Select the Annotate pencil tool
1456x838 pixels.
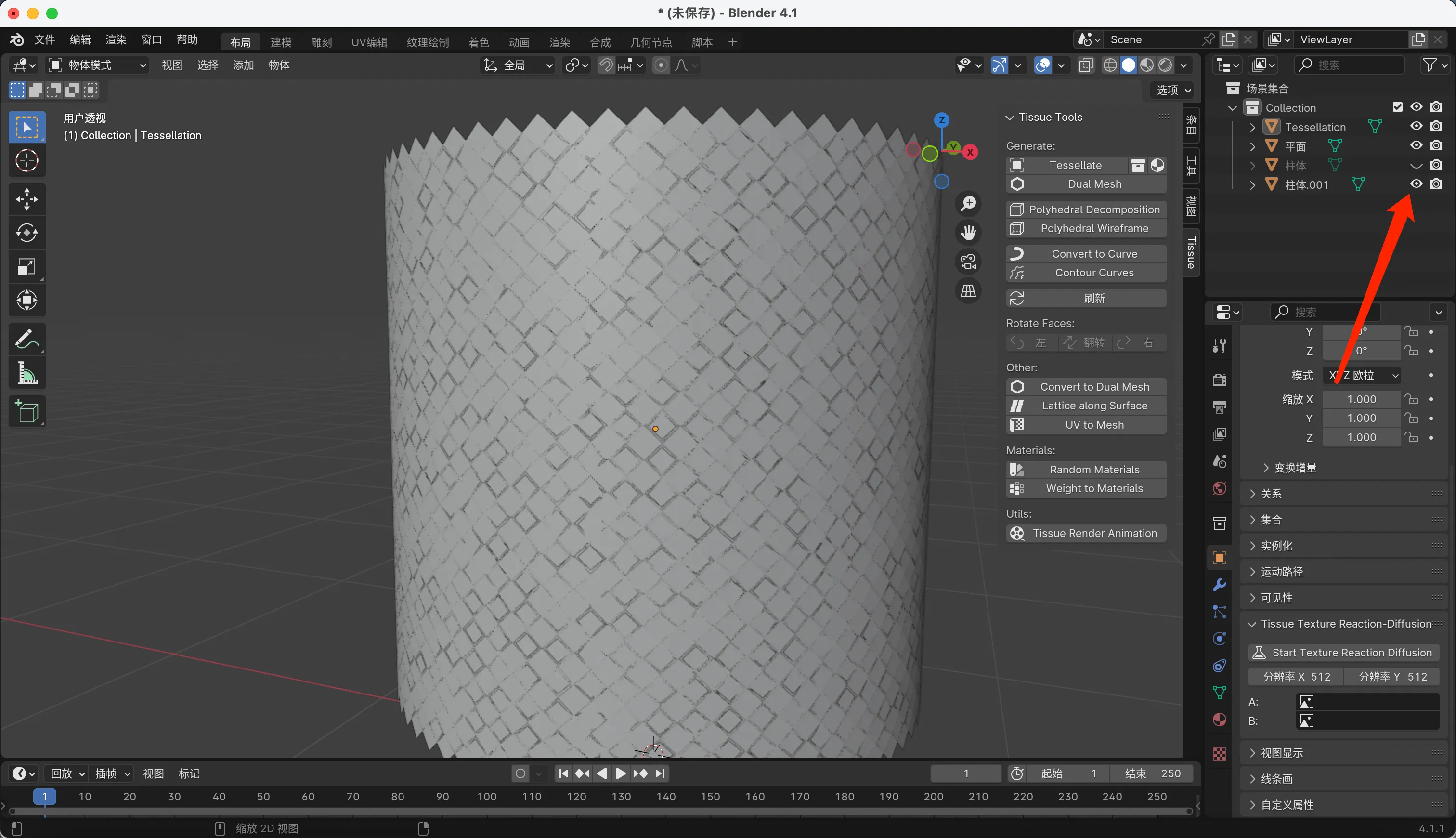coord(26,340)
